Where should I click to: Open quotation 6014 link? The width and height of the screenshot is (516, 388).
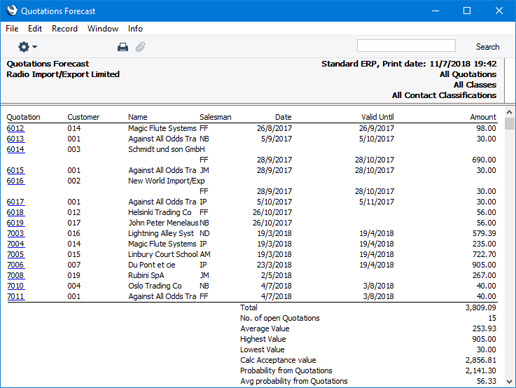(15, 149)
